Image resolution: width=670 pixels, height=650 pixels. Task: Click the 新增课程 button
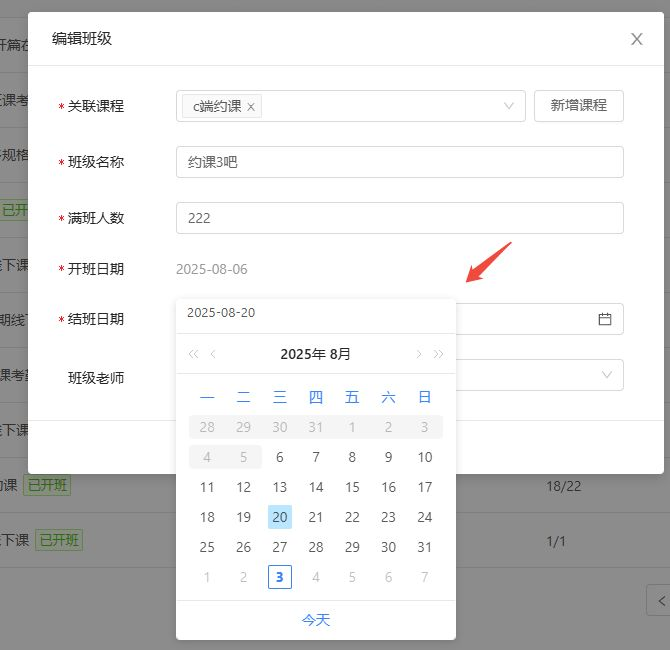[578, 106]
